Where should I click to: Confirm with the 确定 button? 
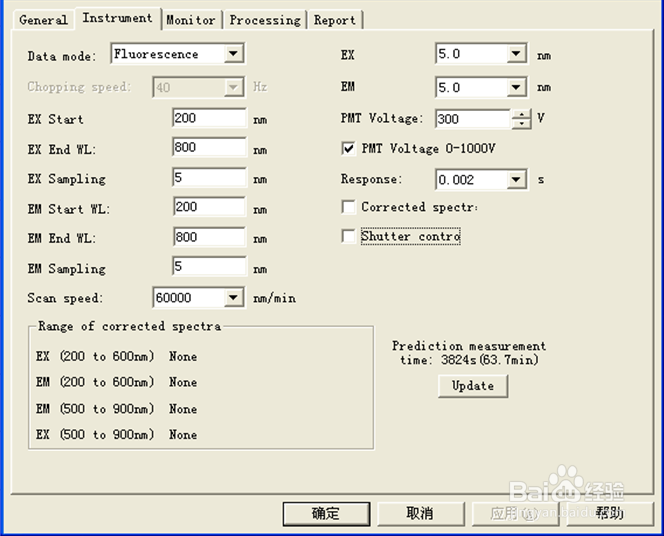pyautogui.click(x=326, y=514)
